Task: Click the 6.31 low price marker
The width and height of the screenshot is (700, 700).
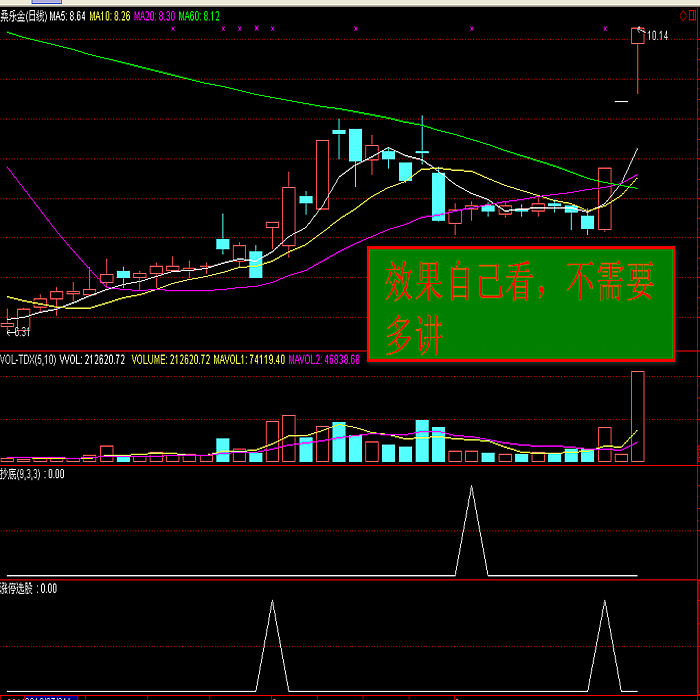Action: (x=19, y=331)
